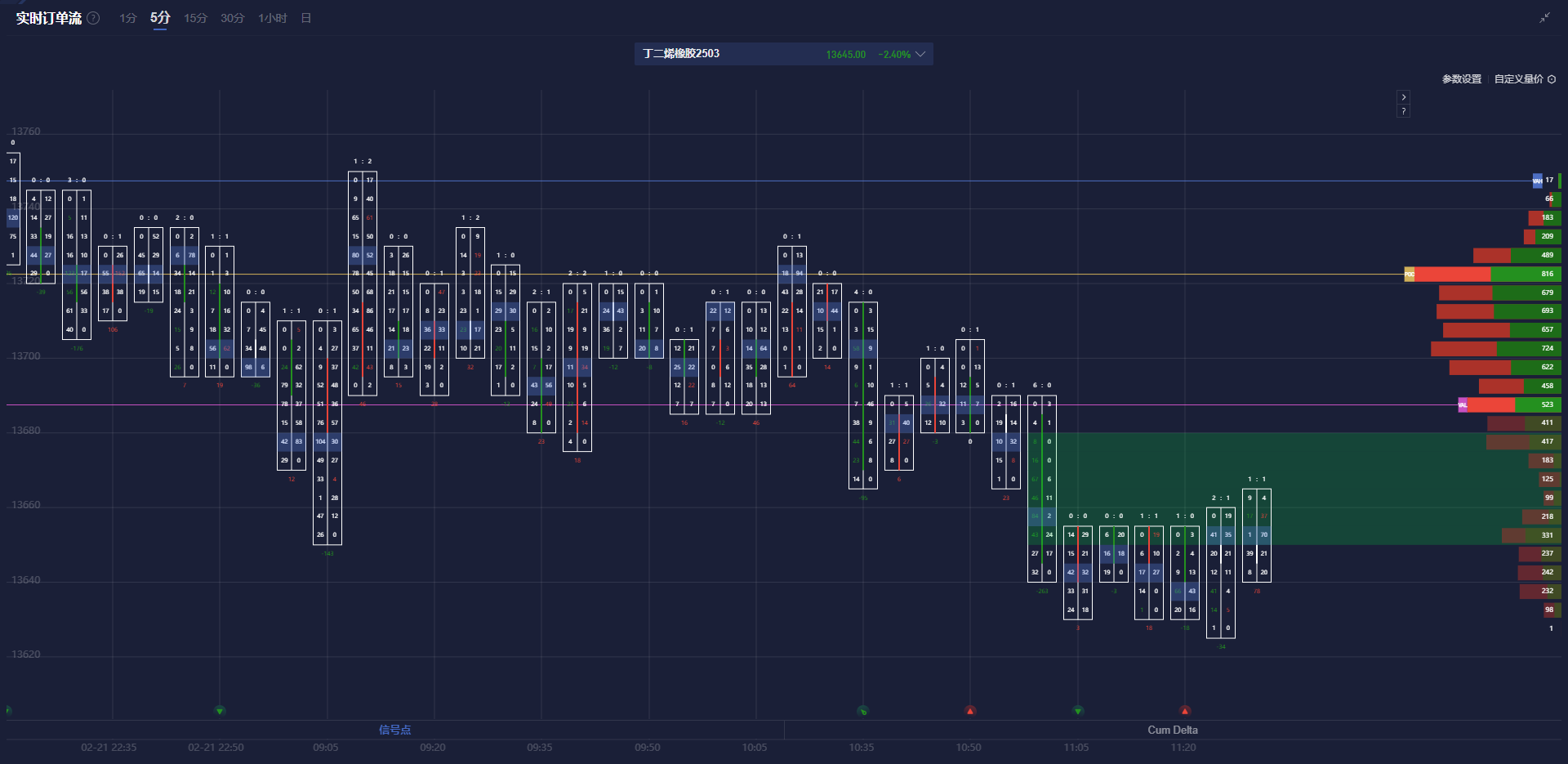1568x764 pixels.
Task: Click the red alert marker near the 10:35 column
Action: (970, 710)
